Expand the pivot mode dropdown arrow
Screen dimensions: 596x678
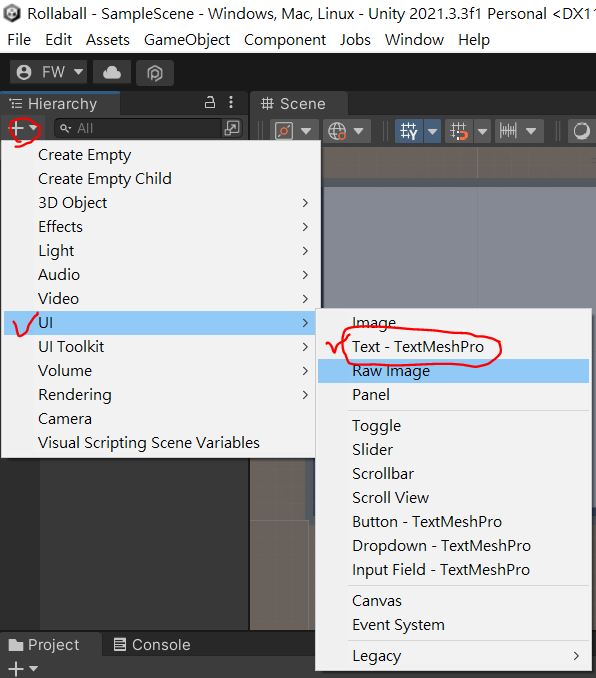pos(306,131)
